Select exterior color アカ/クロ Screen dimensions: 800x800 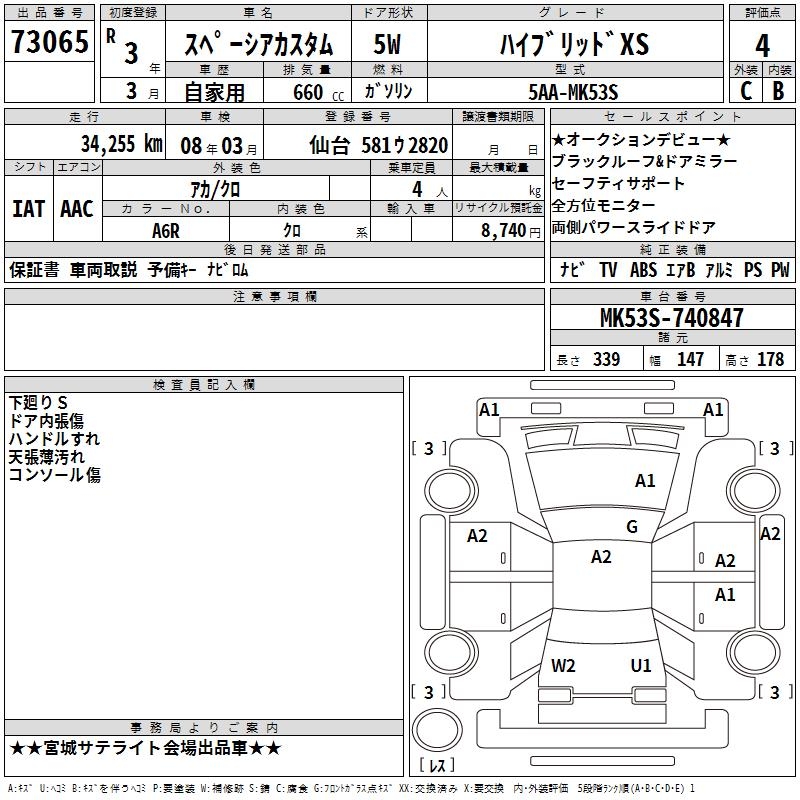pos(215,190)
